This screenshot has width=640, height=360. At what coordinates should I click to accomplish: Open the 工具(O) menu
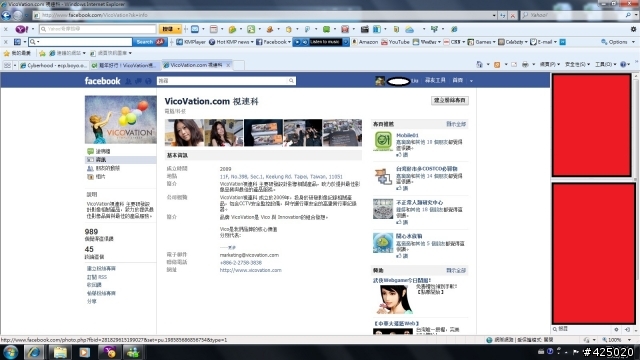[x=605, y=64]
